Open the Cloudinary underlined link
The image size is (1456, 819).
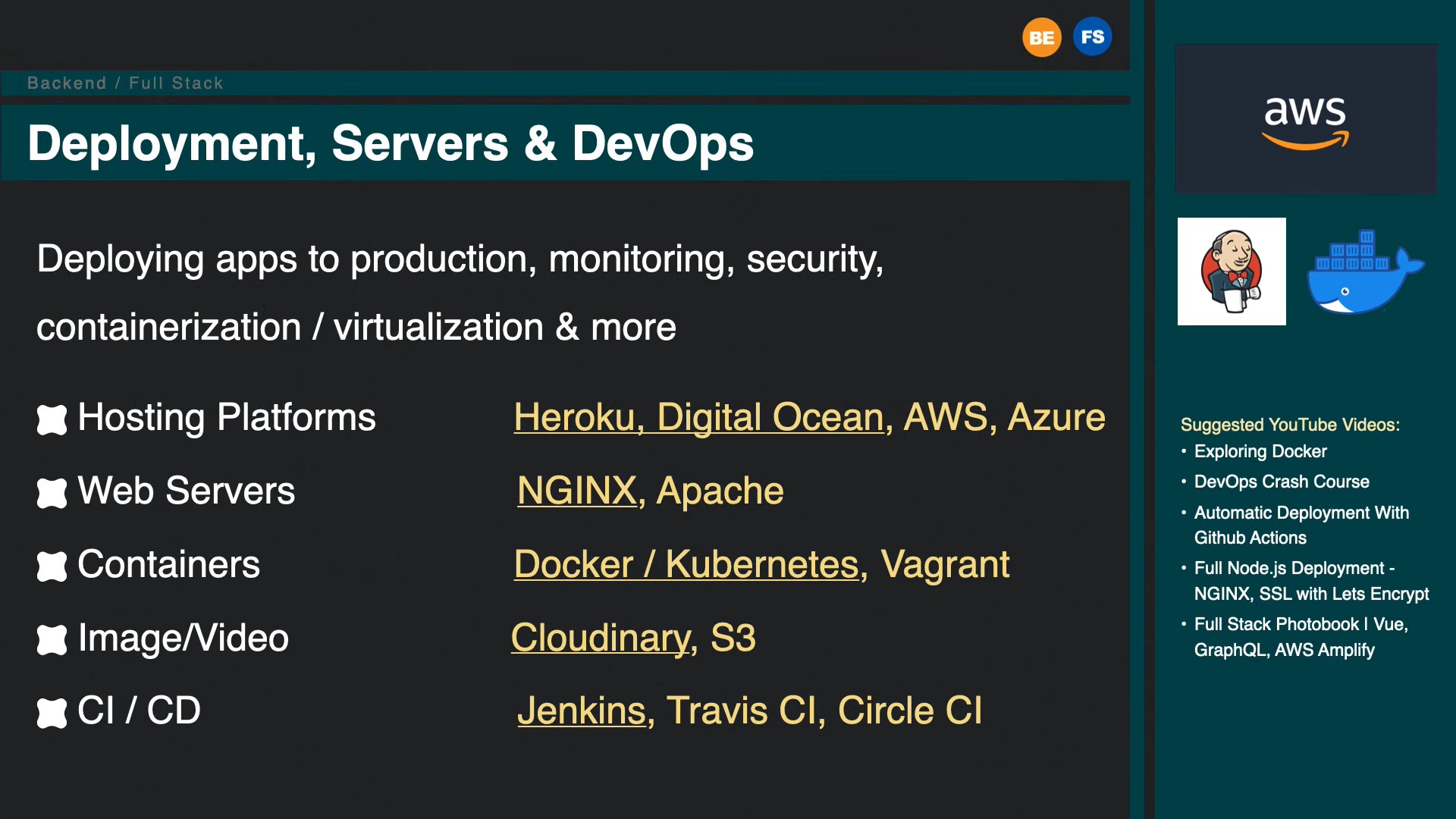601,638
